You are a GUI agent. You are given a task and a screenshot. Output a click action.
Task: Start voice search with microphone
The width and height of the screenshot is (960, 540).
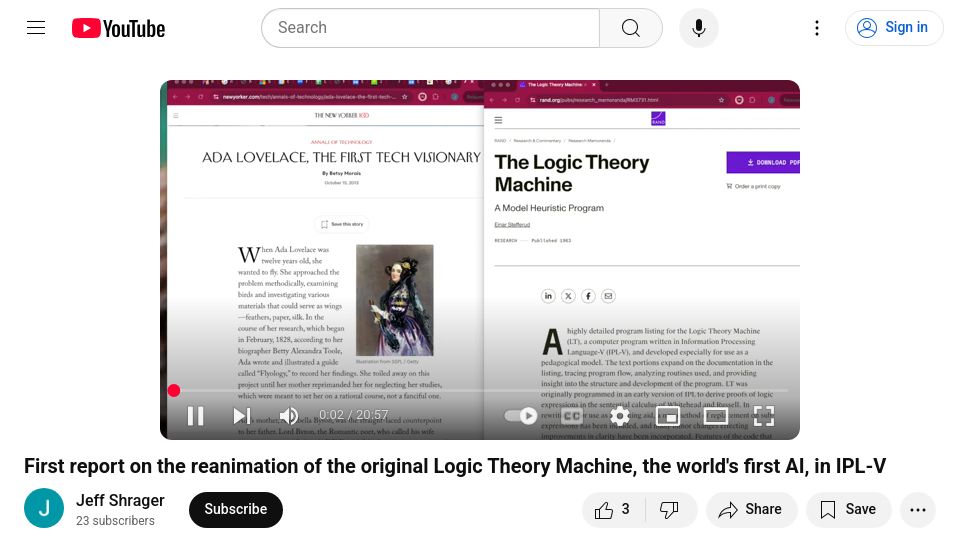699,28
